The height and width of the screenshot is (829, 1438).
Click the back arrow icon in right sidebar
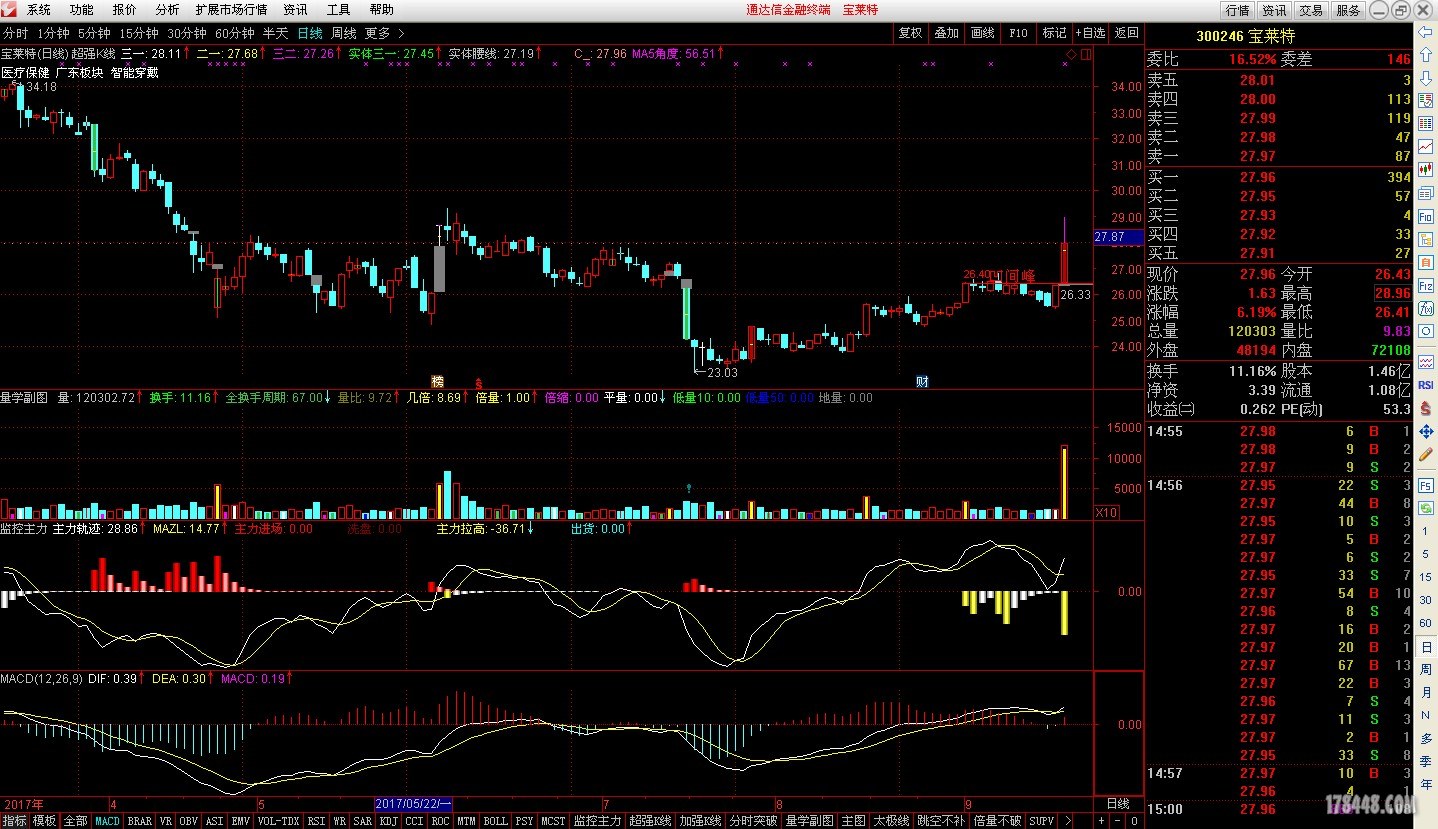click(x=1426, y=32)
